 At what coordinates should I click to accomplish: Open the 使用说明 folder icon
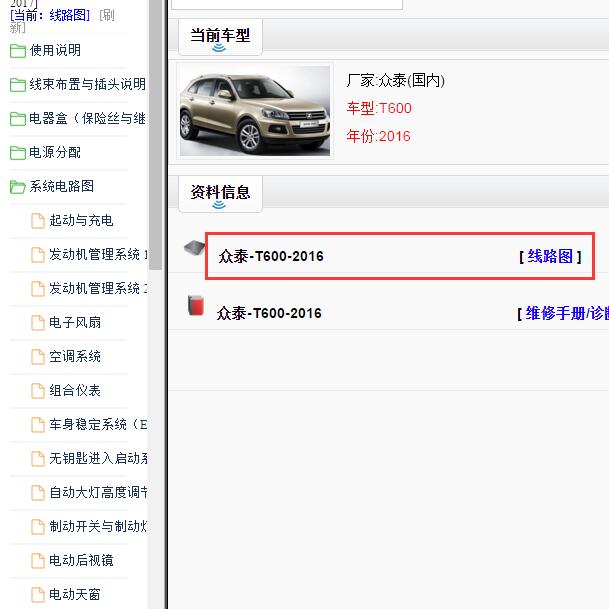coord(18,51)
